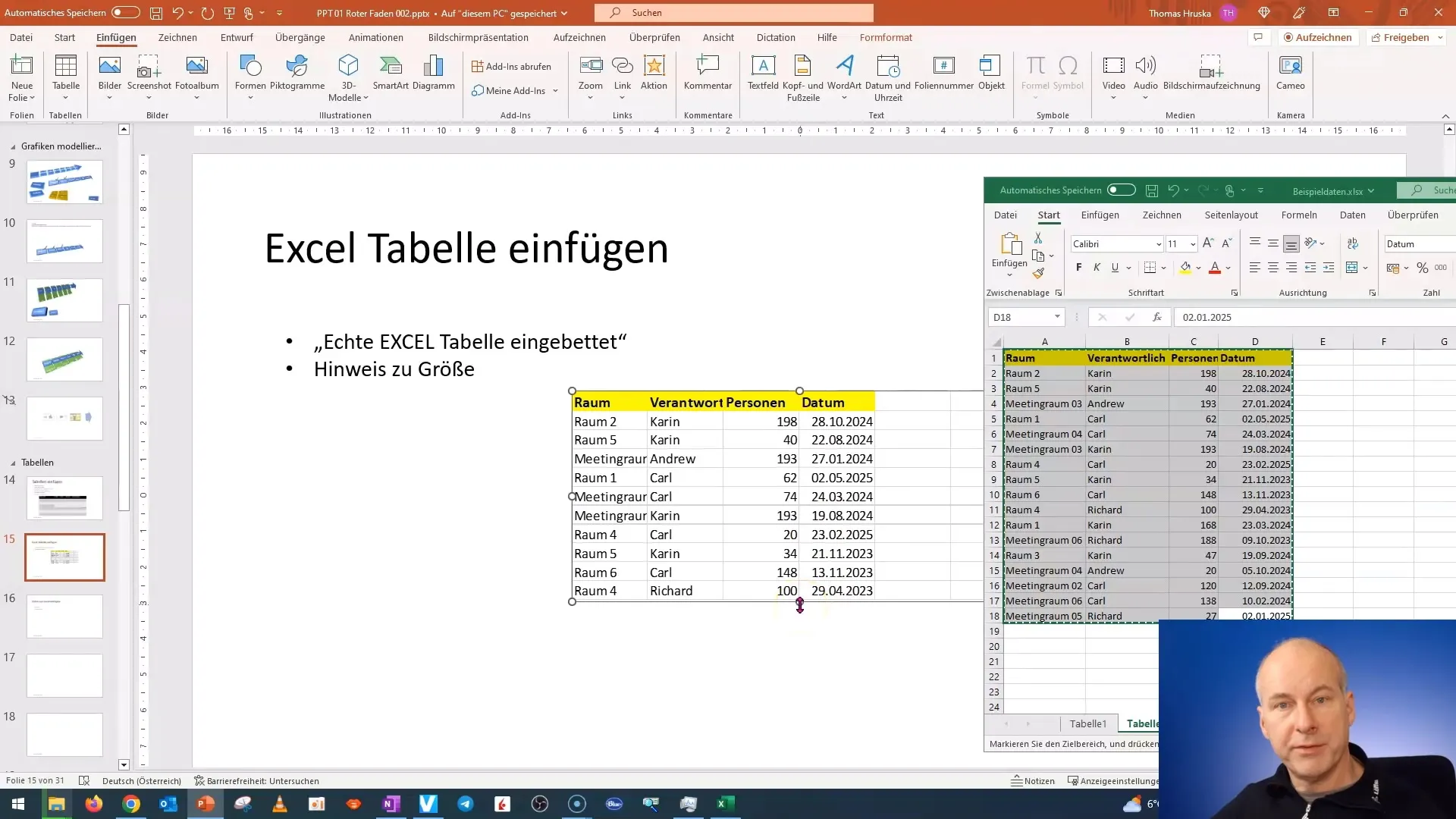Viewport: 1456px width, 819px height.
Task: Click the Einfügen paste icon in Excel
Action: click(1010, 244)
